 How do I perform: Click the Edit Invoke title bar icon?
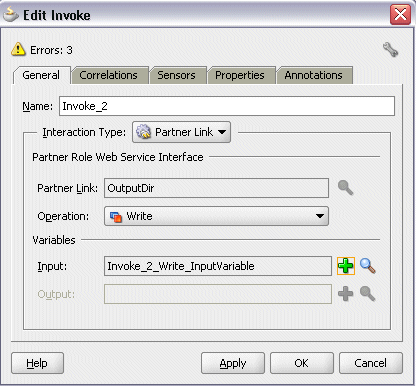tap(10, 15)
